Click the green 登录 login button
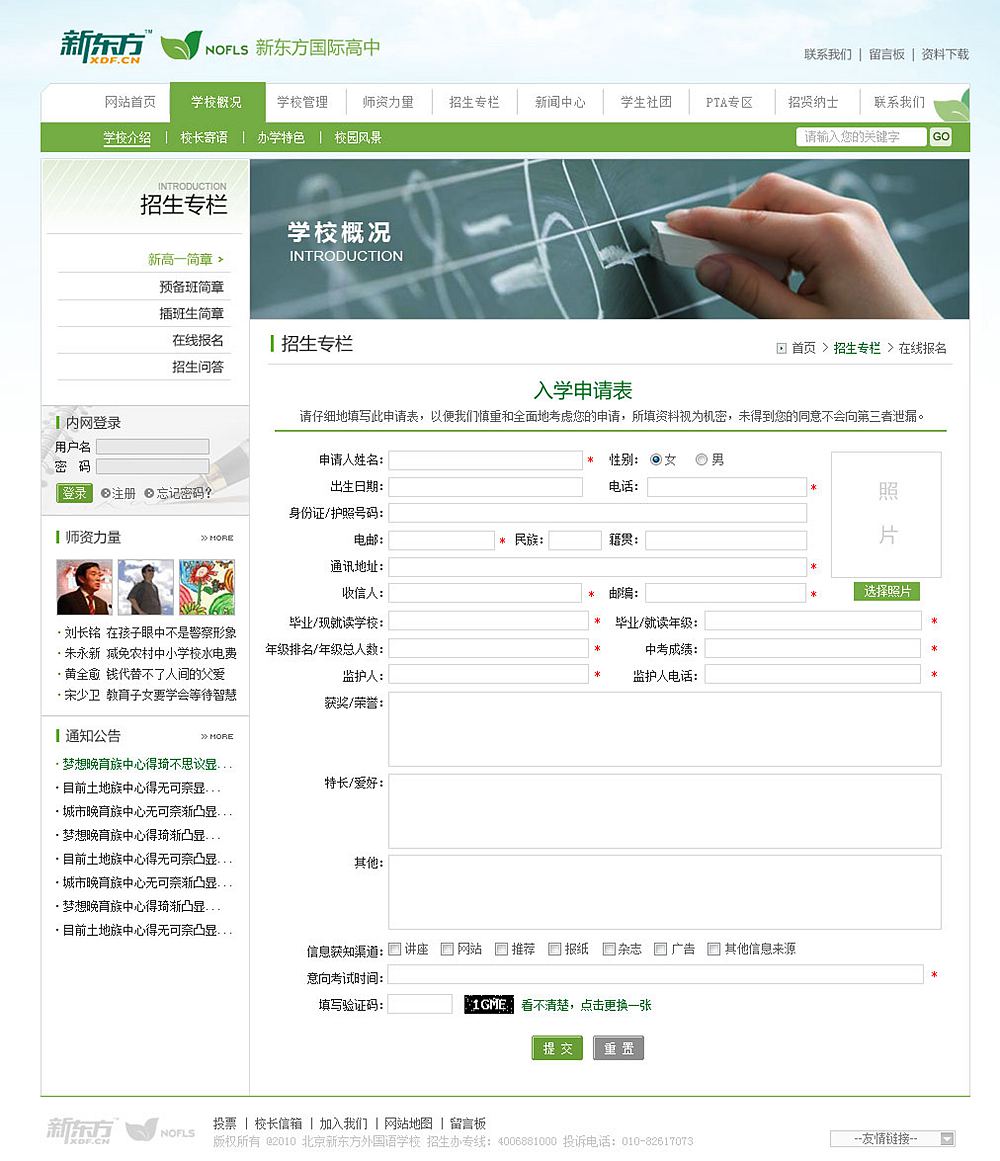 pos(74,494)
